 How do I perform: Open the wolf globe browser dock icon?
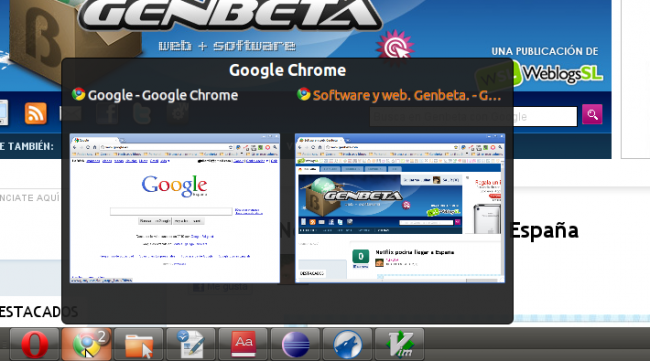347,344
